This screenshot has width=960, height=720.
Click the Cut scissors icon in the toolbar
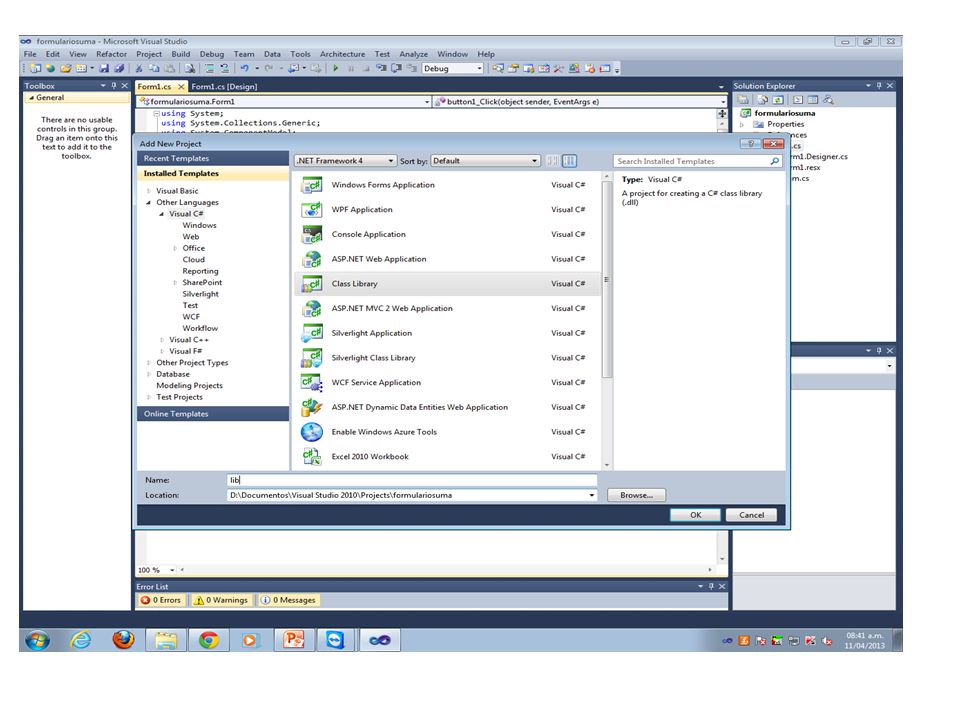139,69
